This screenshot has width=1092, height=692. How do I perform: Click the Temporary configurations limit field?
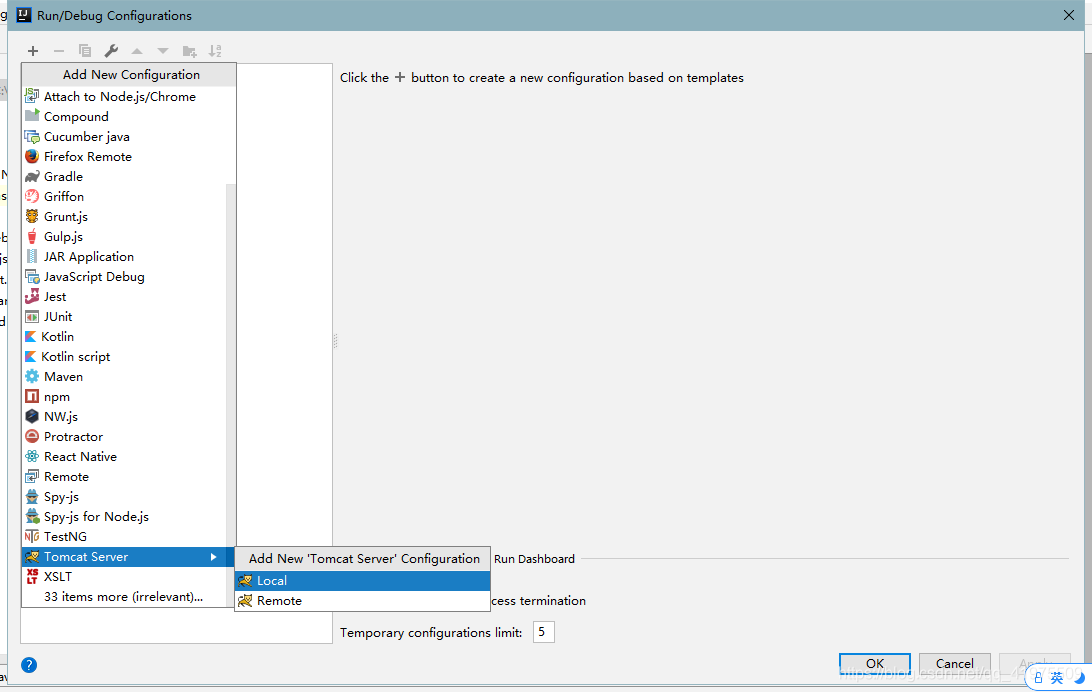[x=543, y=632]
